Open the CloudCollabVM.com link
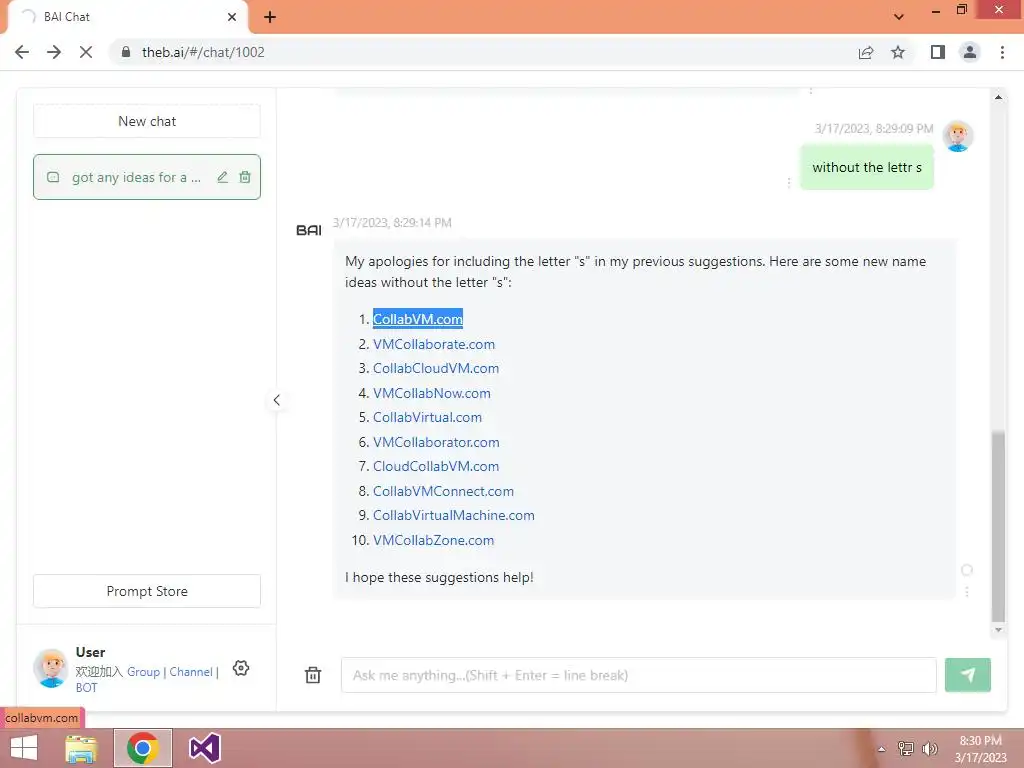 (x=436, y=466)
